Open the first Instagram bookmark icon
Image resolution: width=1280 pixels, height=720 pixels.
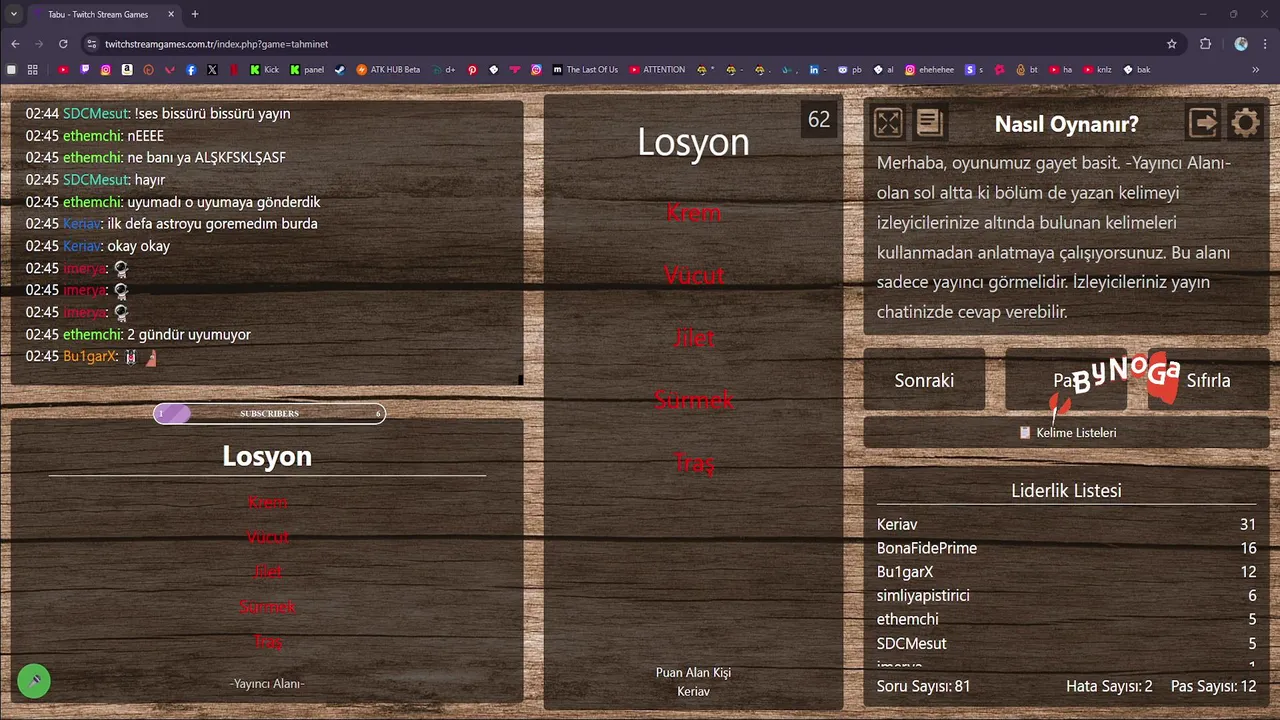click(x=106, y=70)
